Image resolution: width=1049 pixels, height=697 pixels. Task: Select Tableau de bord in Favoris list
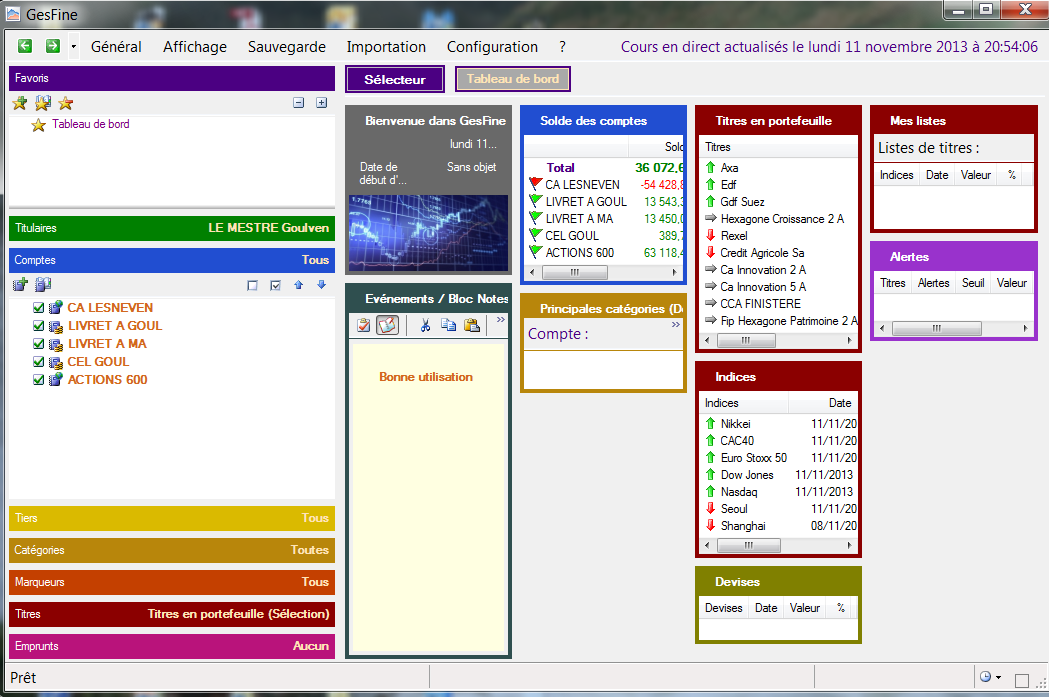(90, 124)
